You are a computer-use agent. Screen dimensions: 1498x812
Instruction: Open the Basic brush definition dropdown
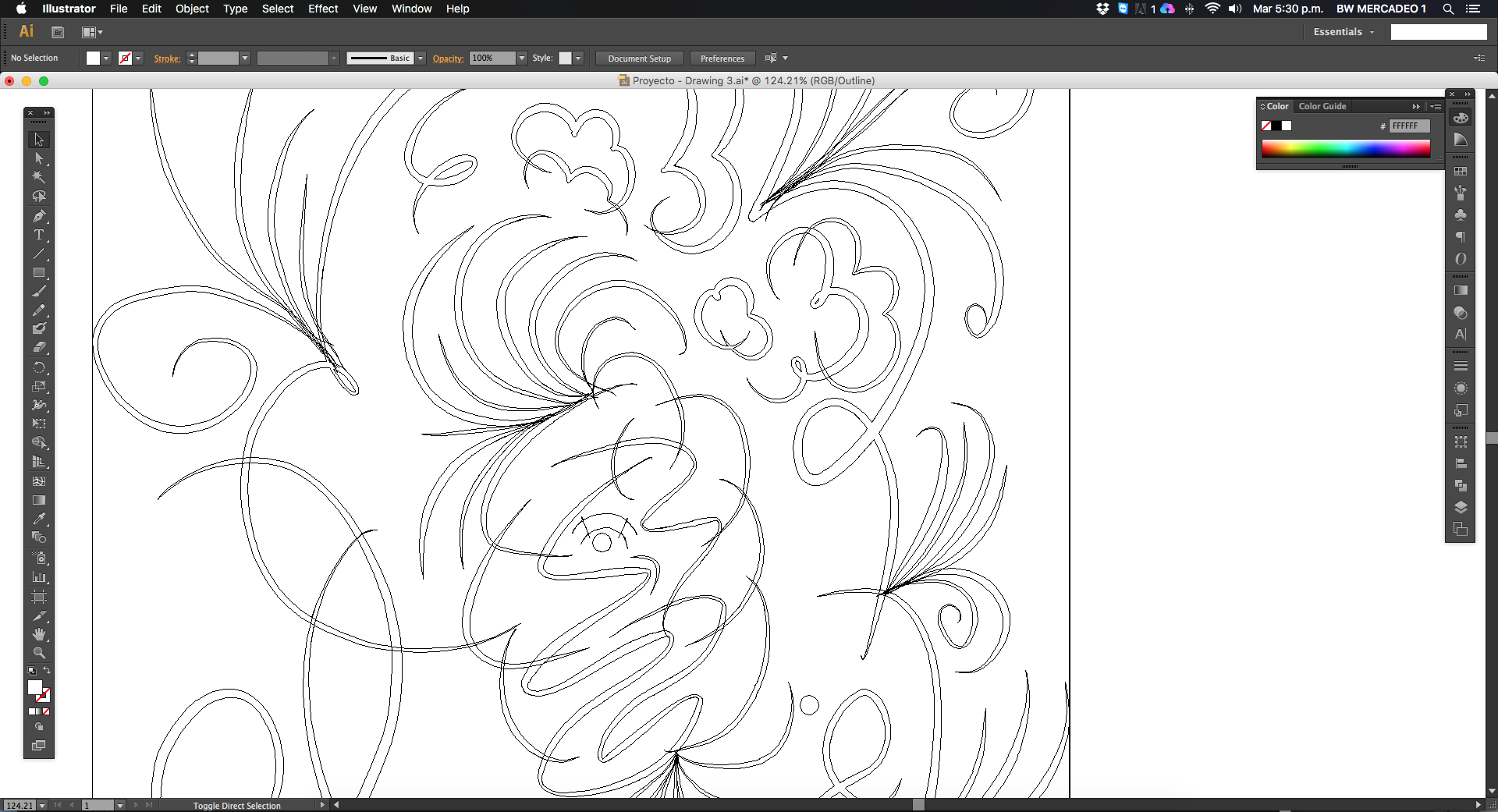pyautogui.click(x=421, y=59)
